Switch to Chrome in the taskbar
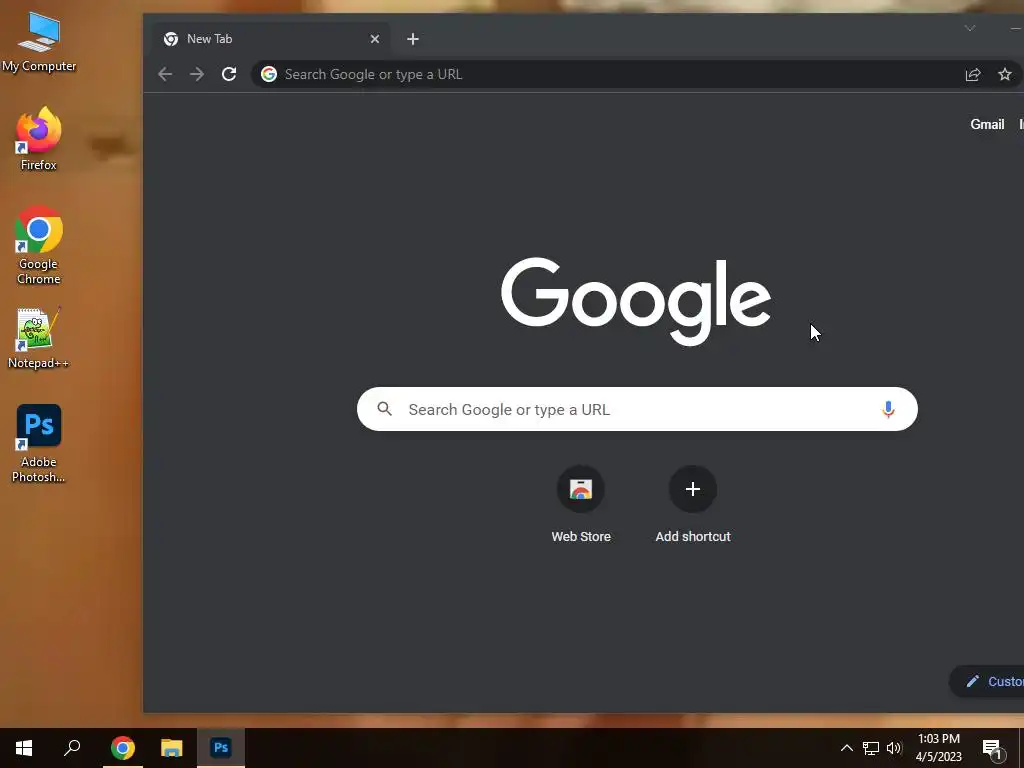 123,748
